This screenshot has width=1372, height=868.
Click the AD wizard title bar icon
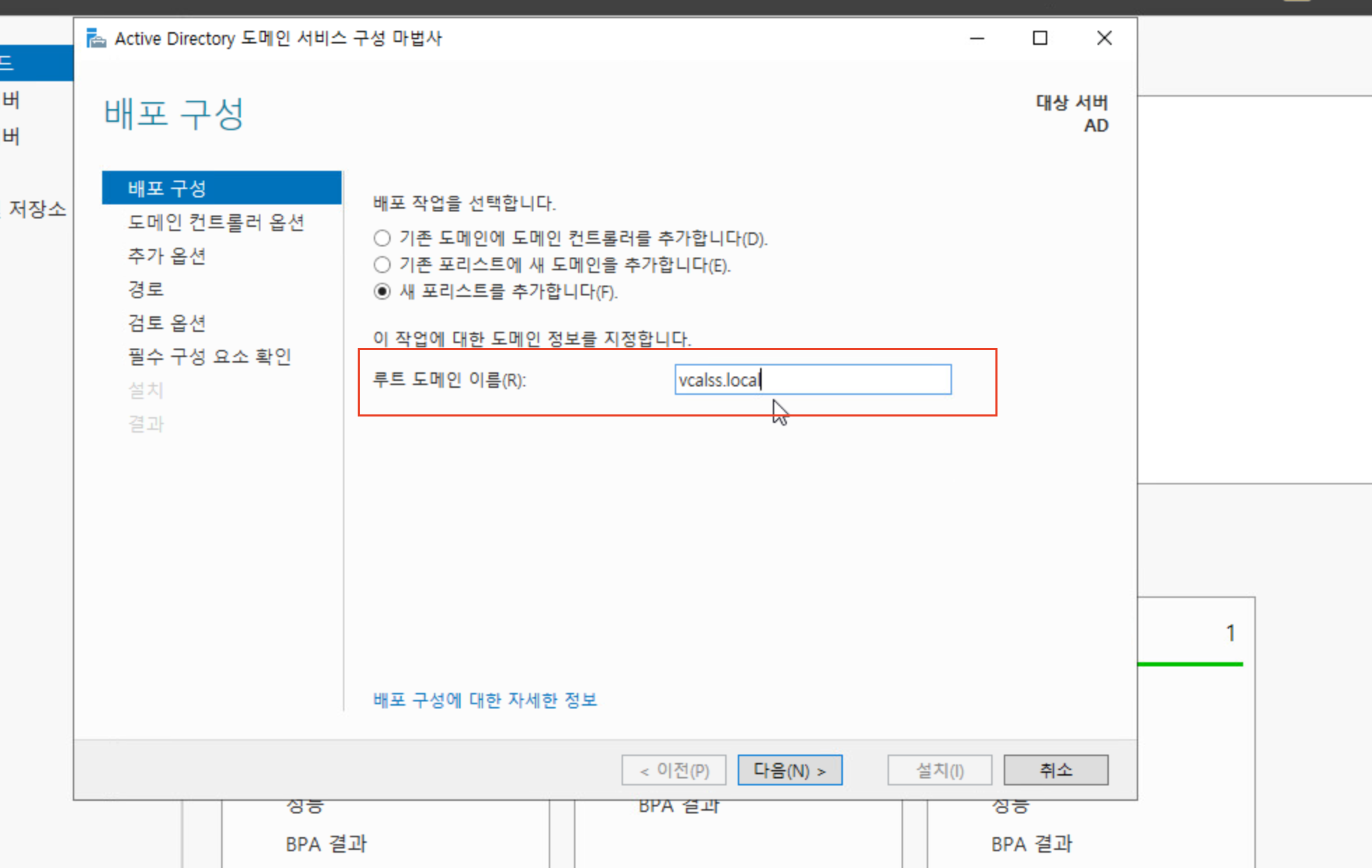96,38
